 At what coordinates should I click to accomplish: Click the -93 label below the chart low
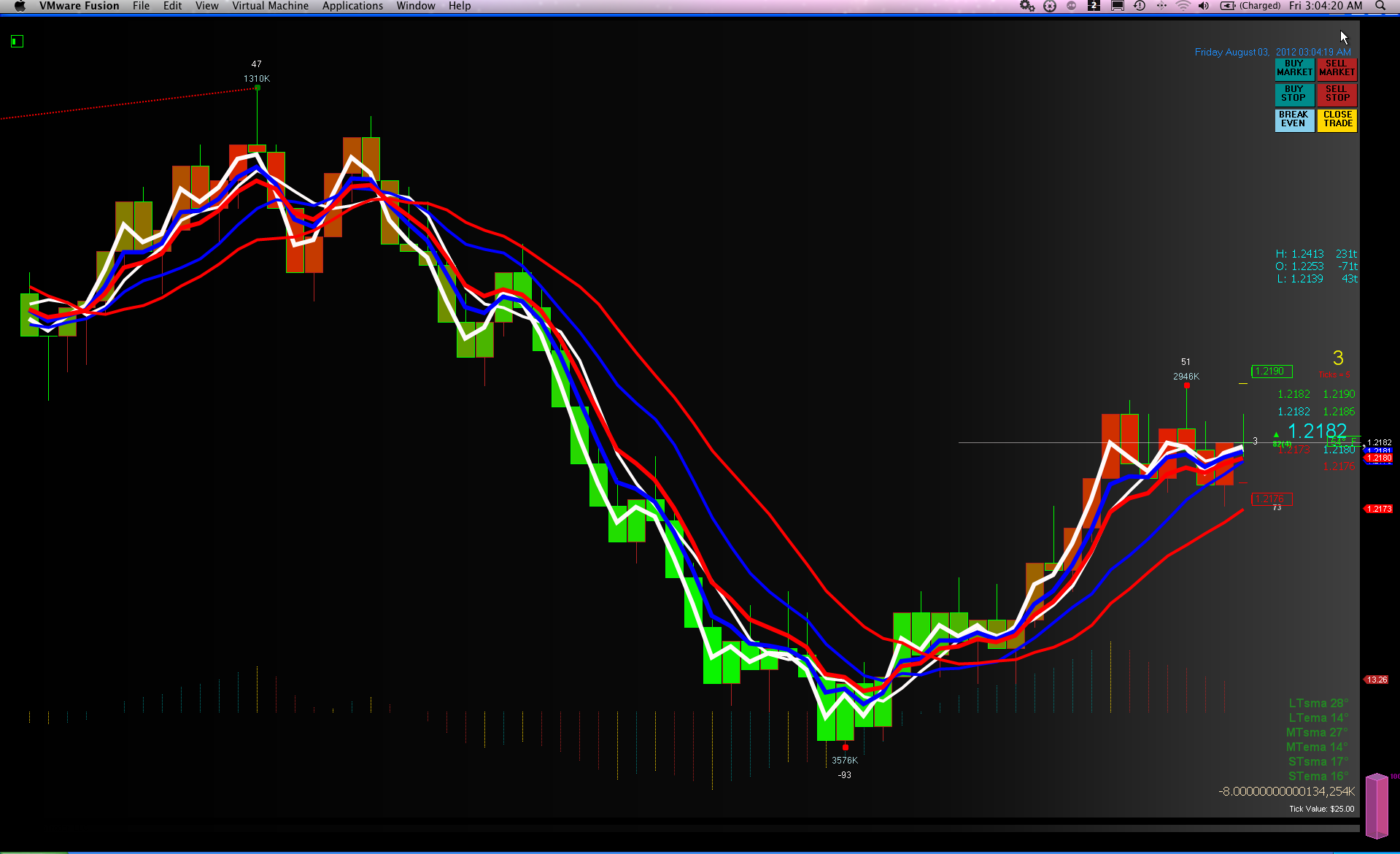click(845, 775)
